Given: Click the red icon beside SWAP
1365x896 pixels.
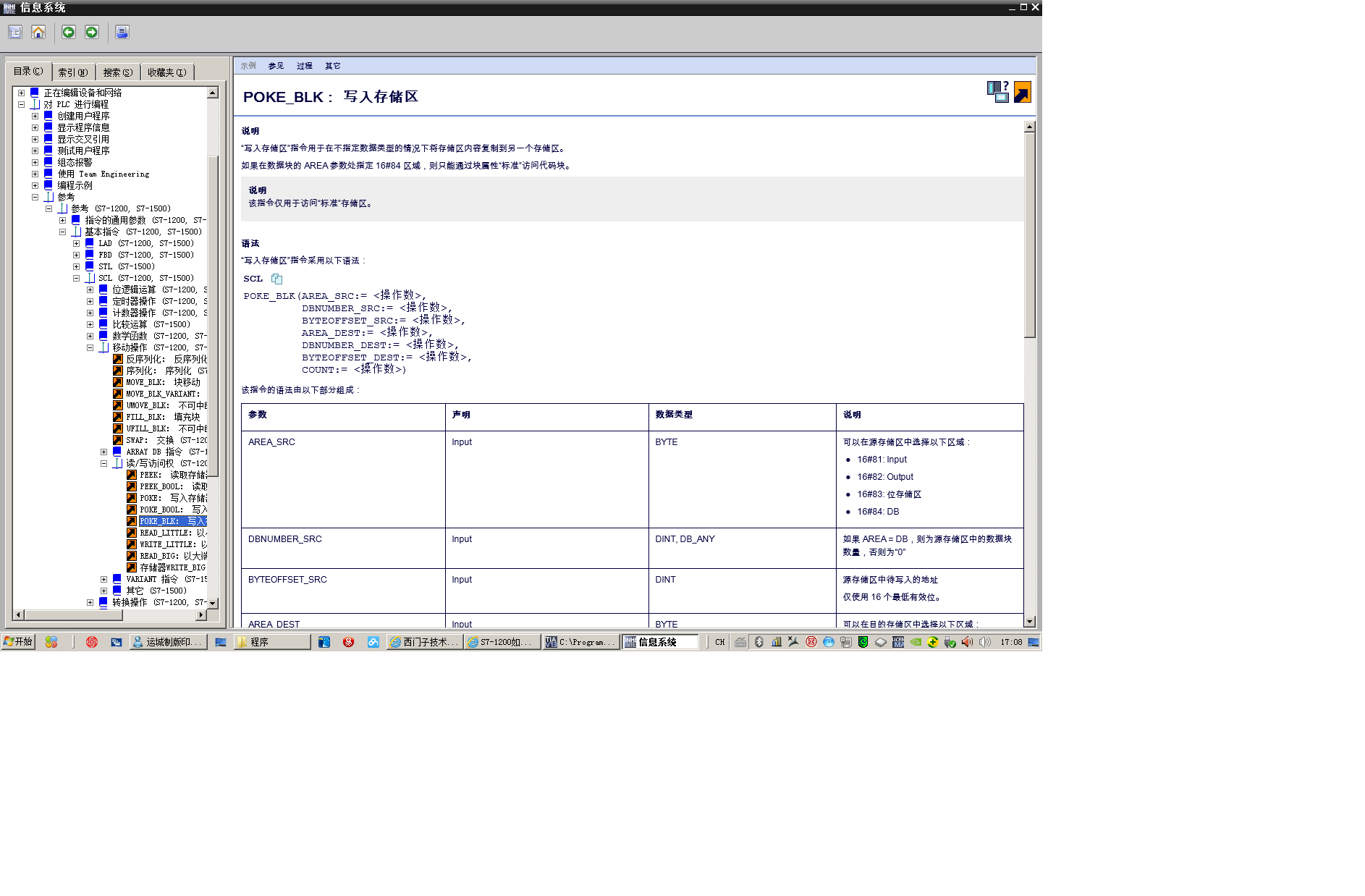Looking at the screenshot, I should coord(118,440).
